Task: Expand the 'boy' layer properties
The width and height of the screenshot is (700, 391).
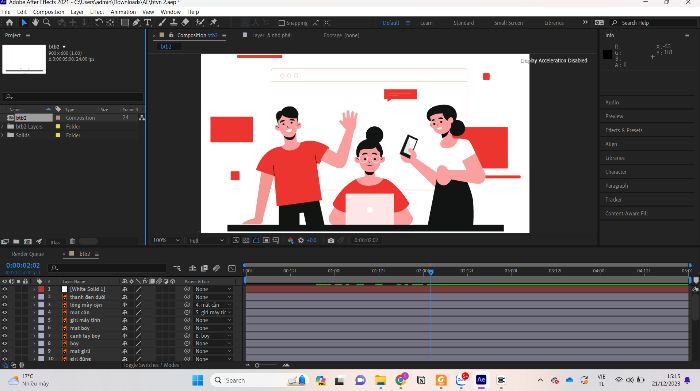Action: point(34,343)
